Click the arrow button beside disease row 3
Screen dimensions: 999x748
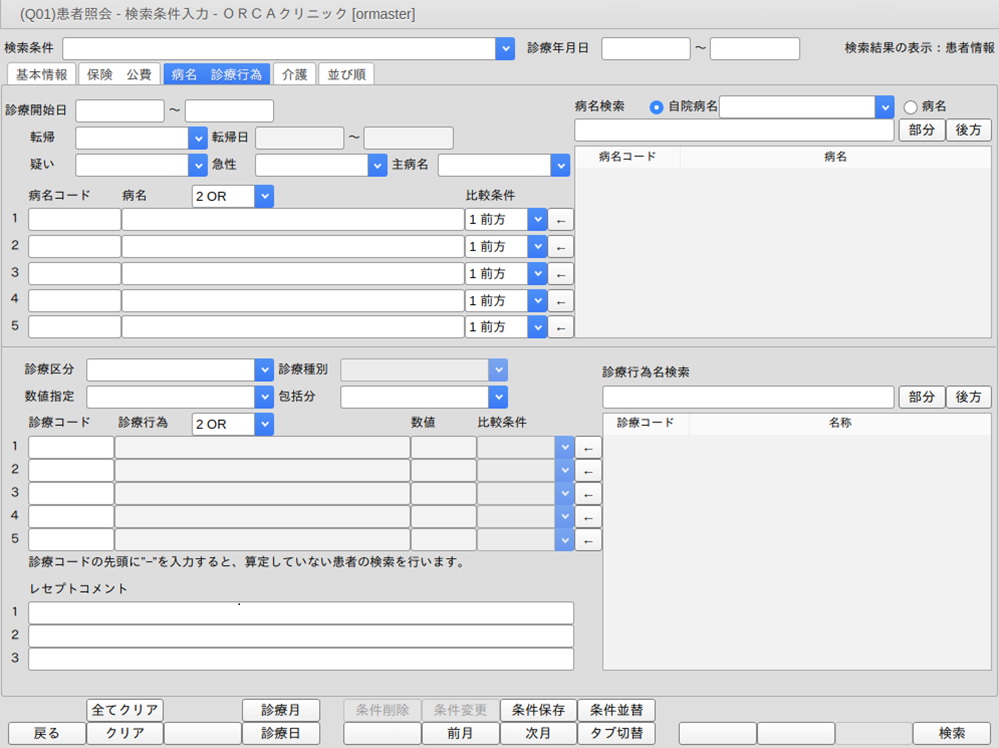point(561,274)
